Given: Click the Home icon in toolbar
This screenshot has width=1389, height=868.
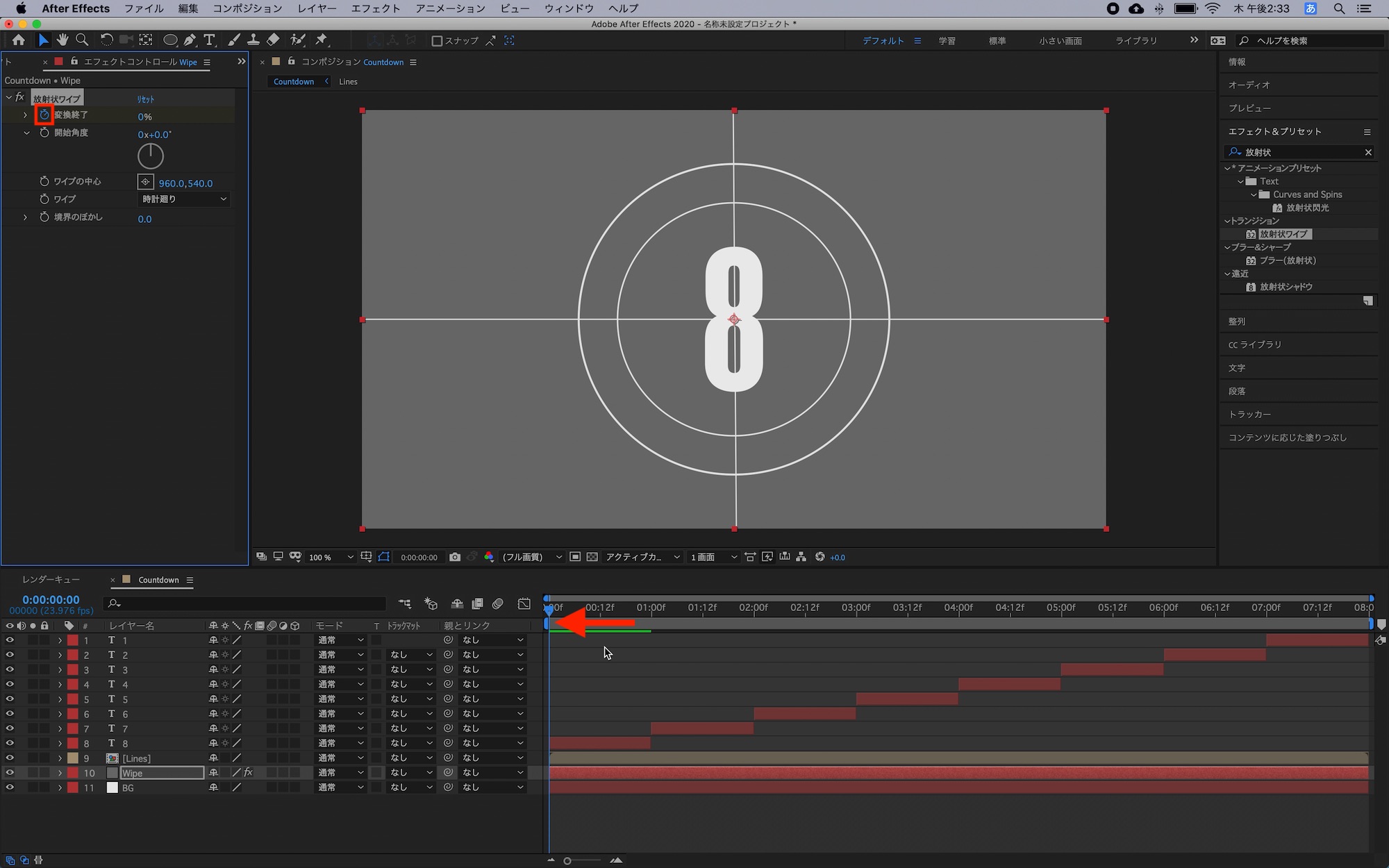Looking at the screenshot, I should pos(19,40).
